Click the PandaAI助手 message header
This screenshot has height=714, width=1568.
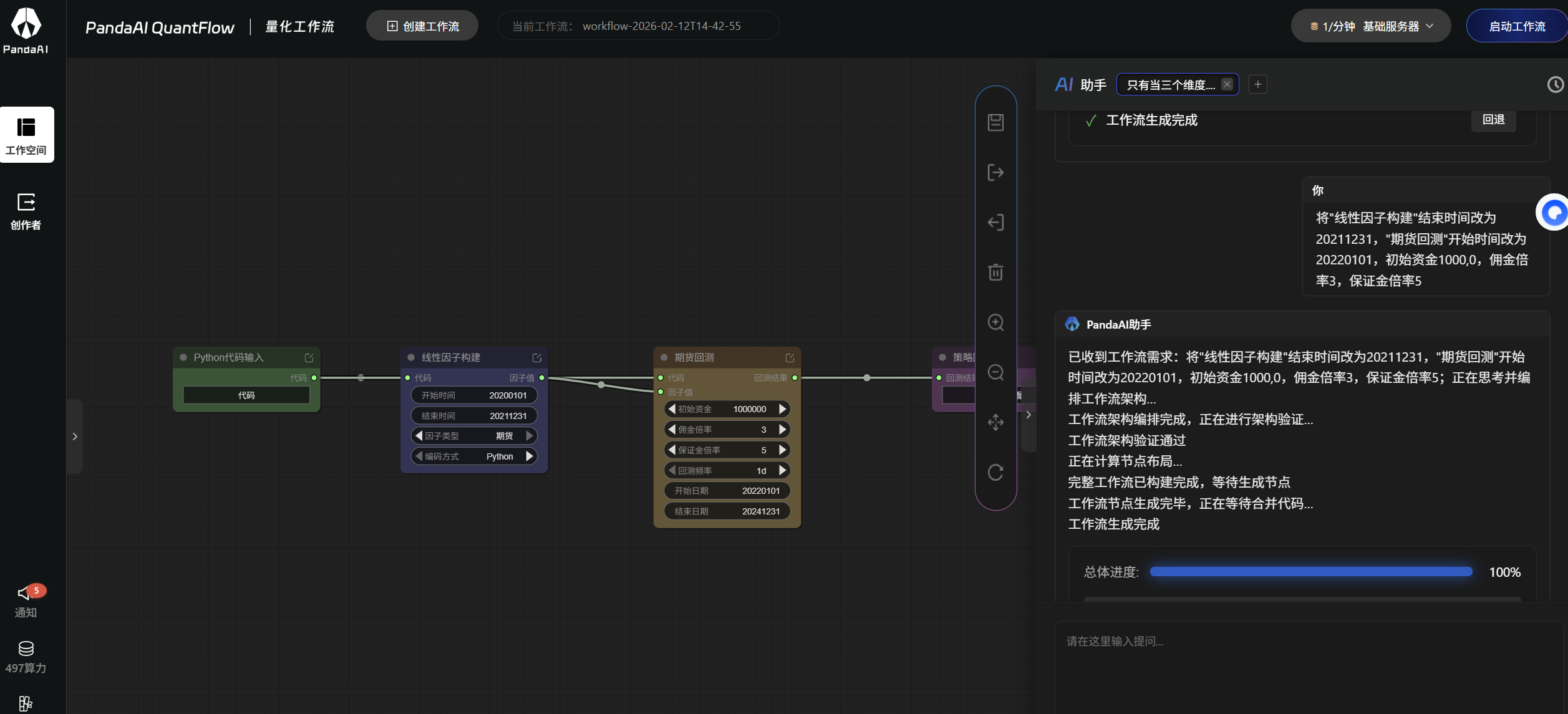pos(1302,324)
